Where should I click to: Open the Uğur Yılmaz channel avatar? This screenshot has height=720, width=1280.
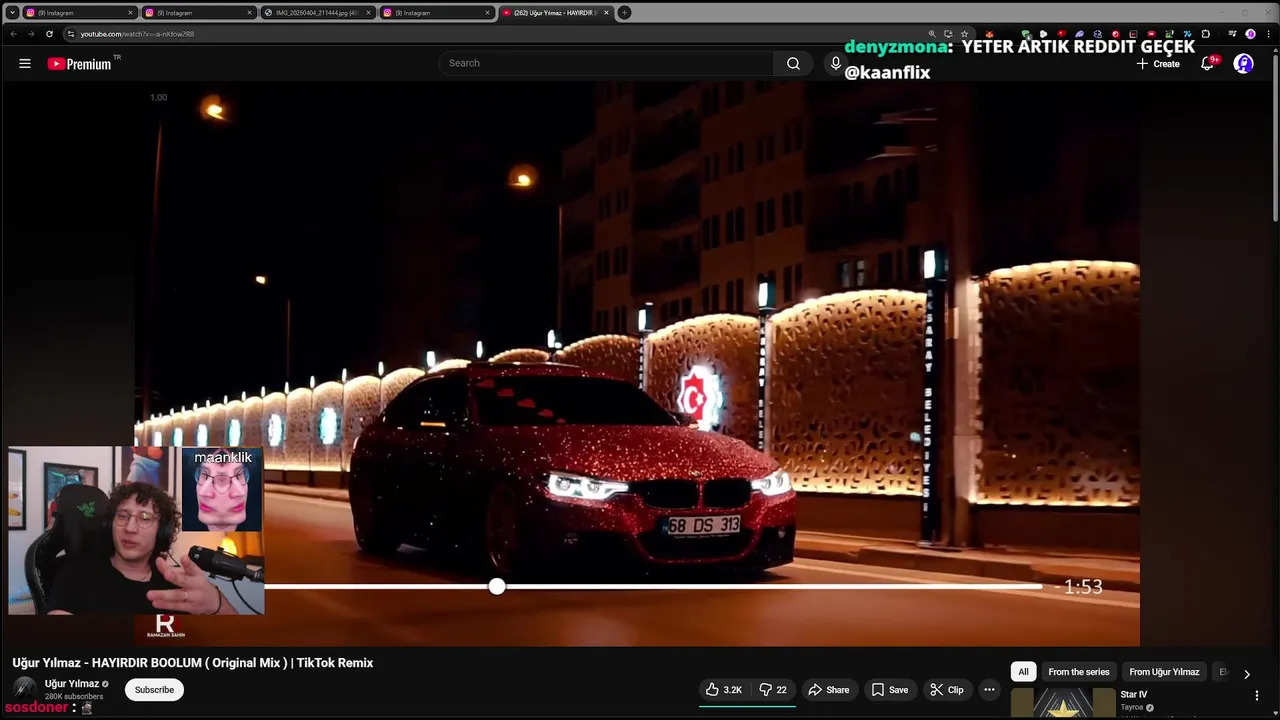pos(24,688)
